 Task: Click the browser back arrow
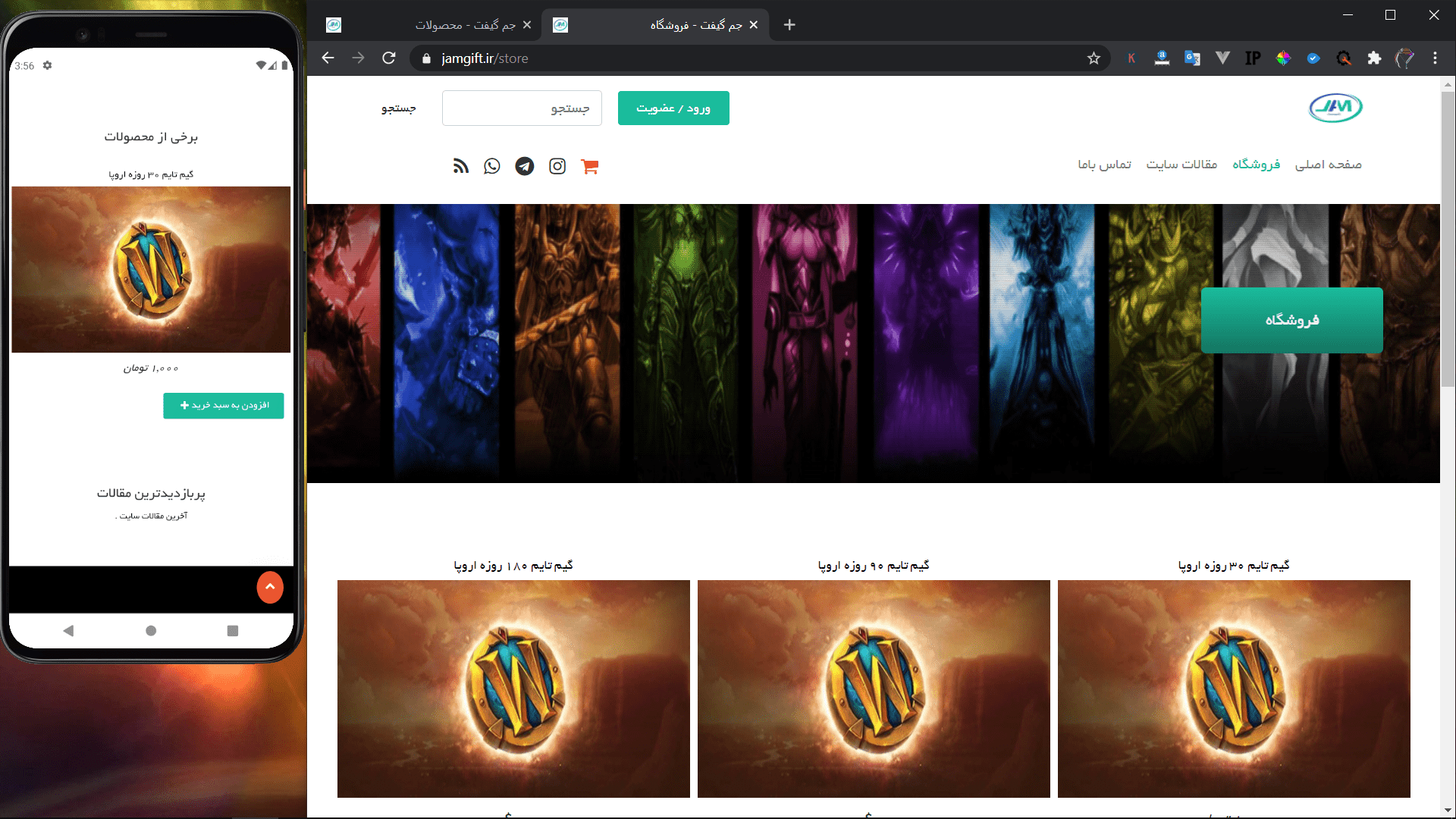click(328, 58)
